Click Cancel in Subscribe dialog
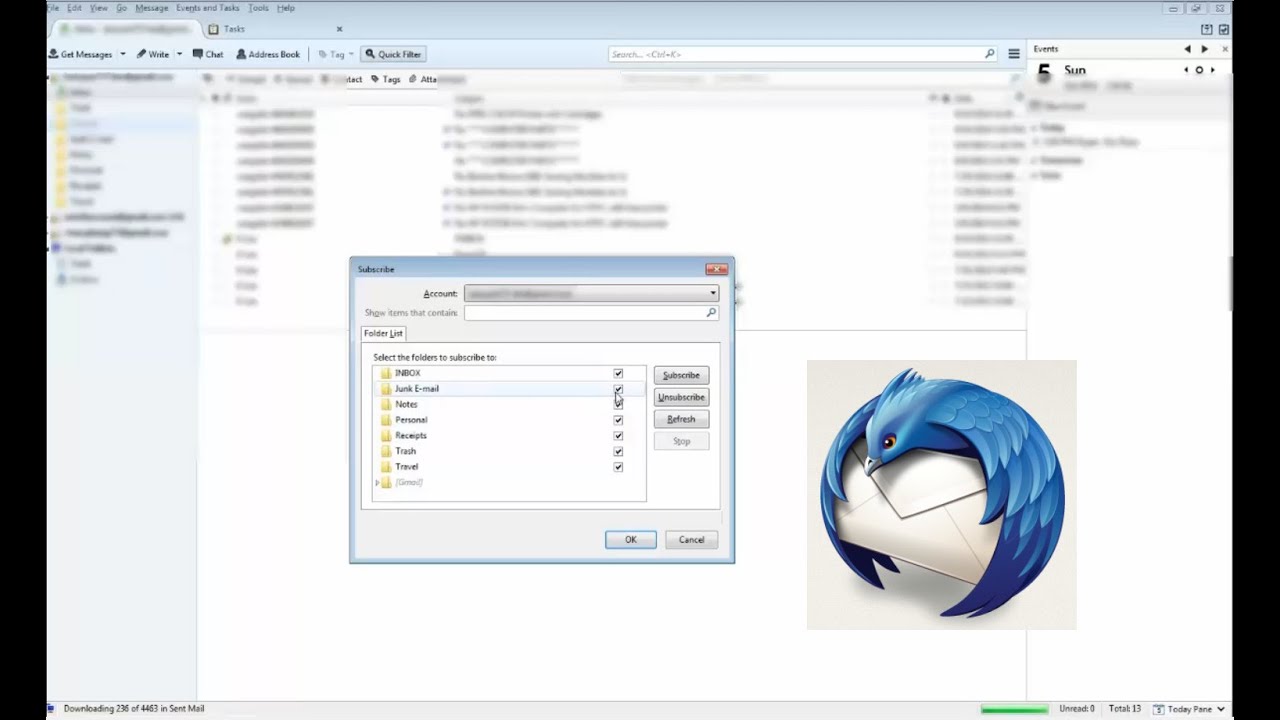Image resolution: width=1280 pixels, height=720 pixels. tap(692, 540)
